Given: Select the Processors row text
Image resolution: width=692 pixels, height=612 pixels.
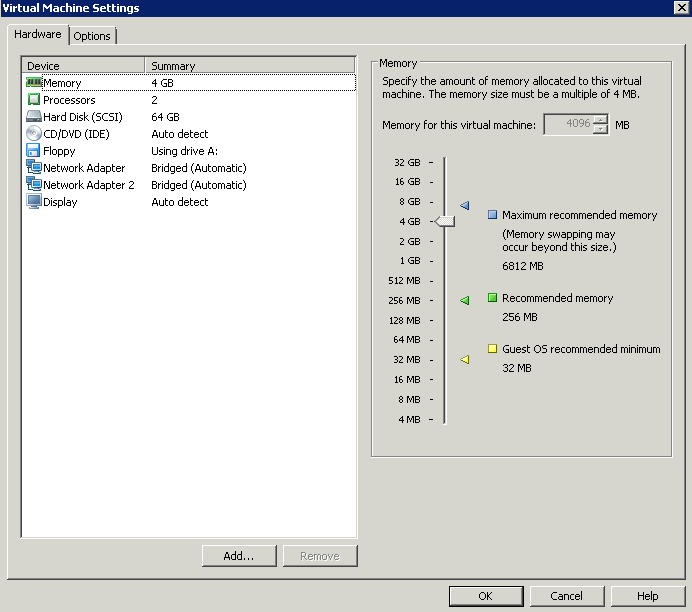Looking at the screenshot, I should (69, 100).
